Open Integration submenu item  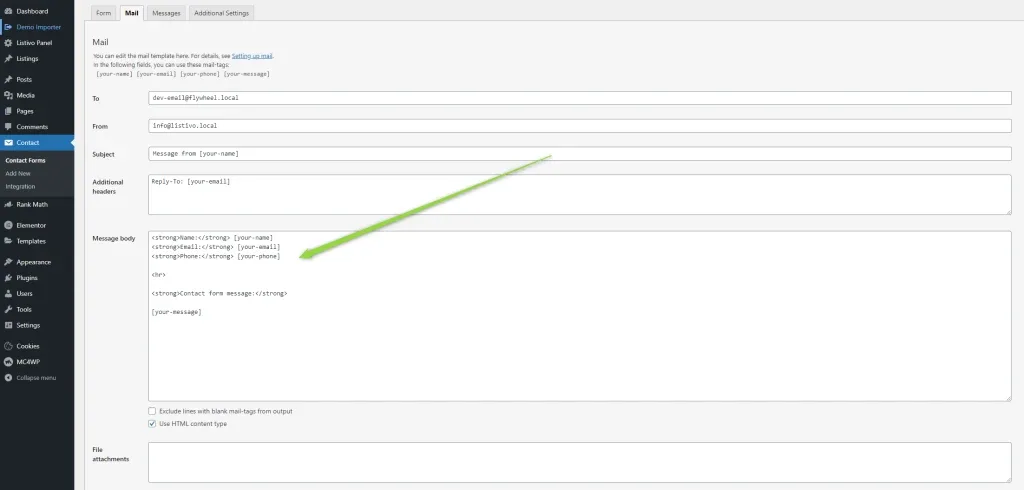(x=20, y=187)
